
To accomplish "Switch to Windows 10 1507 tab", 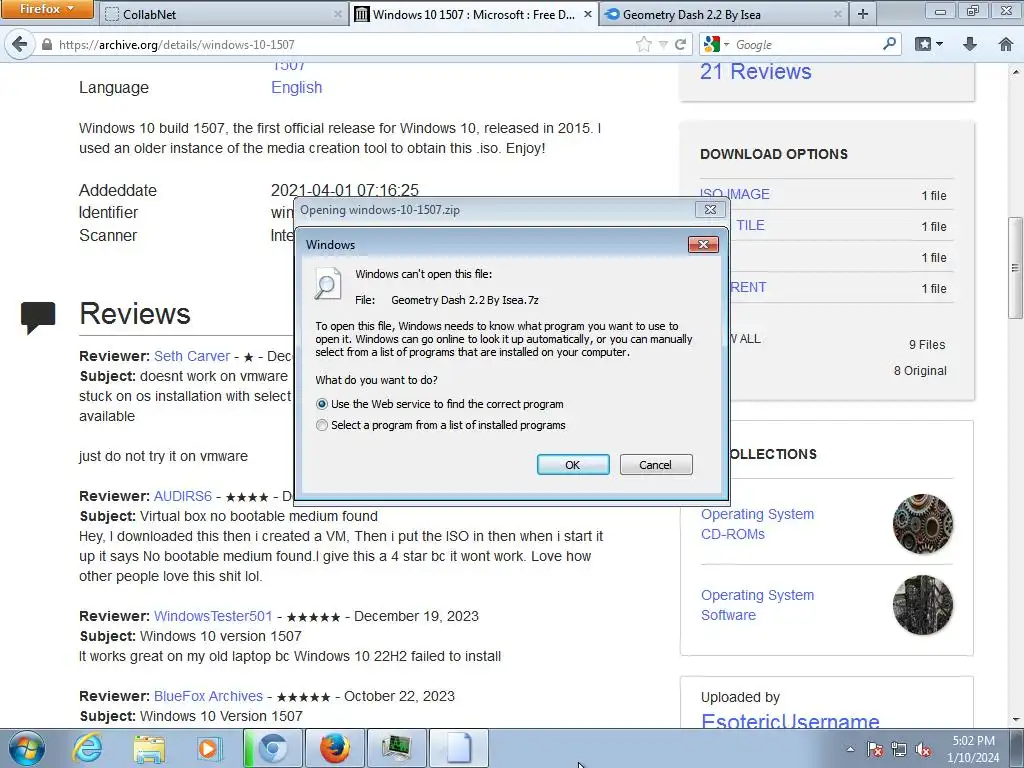I will tap(473, 14).
